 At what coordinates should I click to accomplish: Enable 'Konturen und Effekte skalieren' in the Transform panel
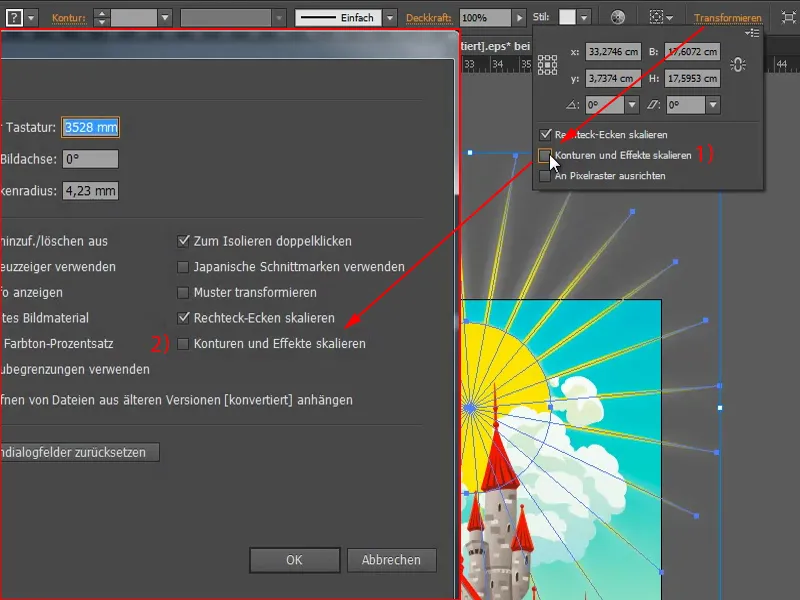(x=547, y=155)
